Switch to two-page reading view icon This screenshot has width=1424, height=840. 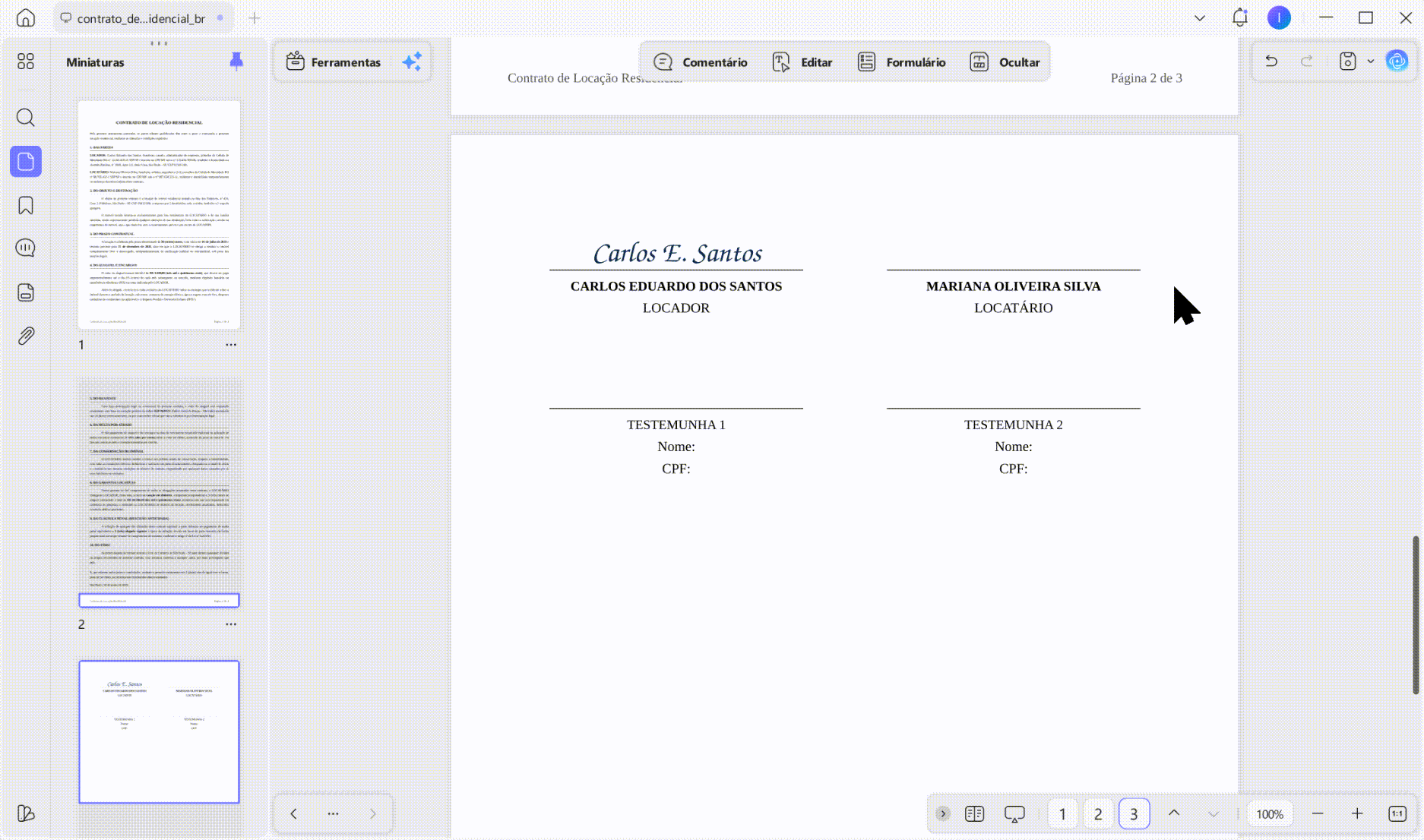[x=974, y=813]
